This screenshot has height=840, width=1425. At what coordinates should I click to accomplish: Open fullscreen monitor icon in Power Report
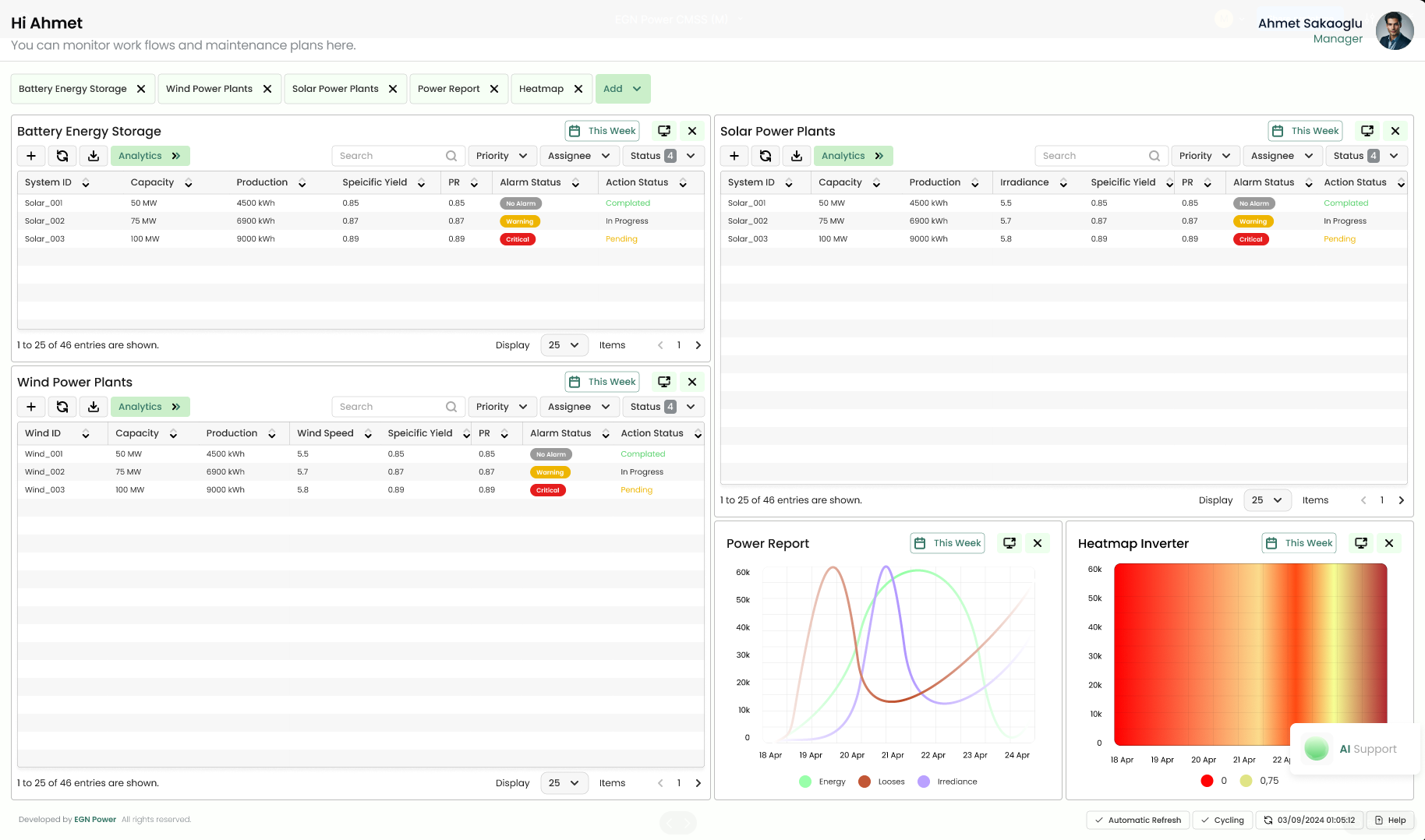coord(1010,543)
